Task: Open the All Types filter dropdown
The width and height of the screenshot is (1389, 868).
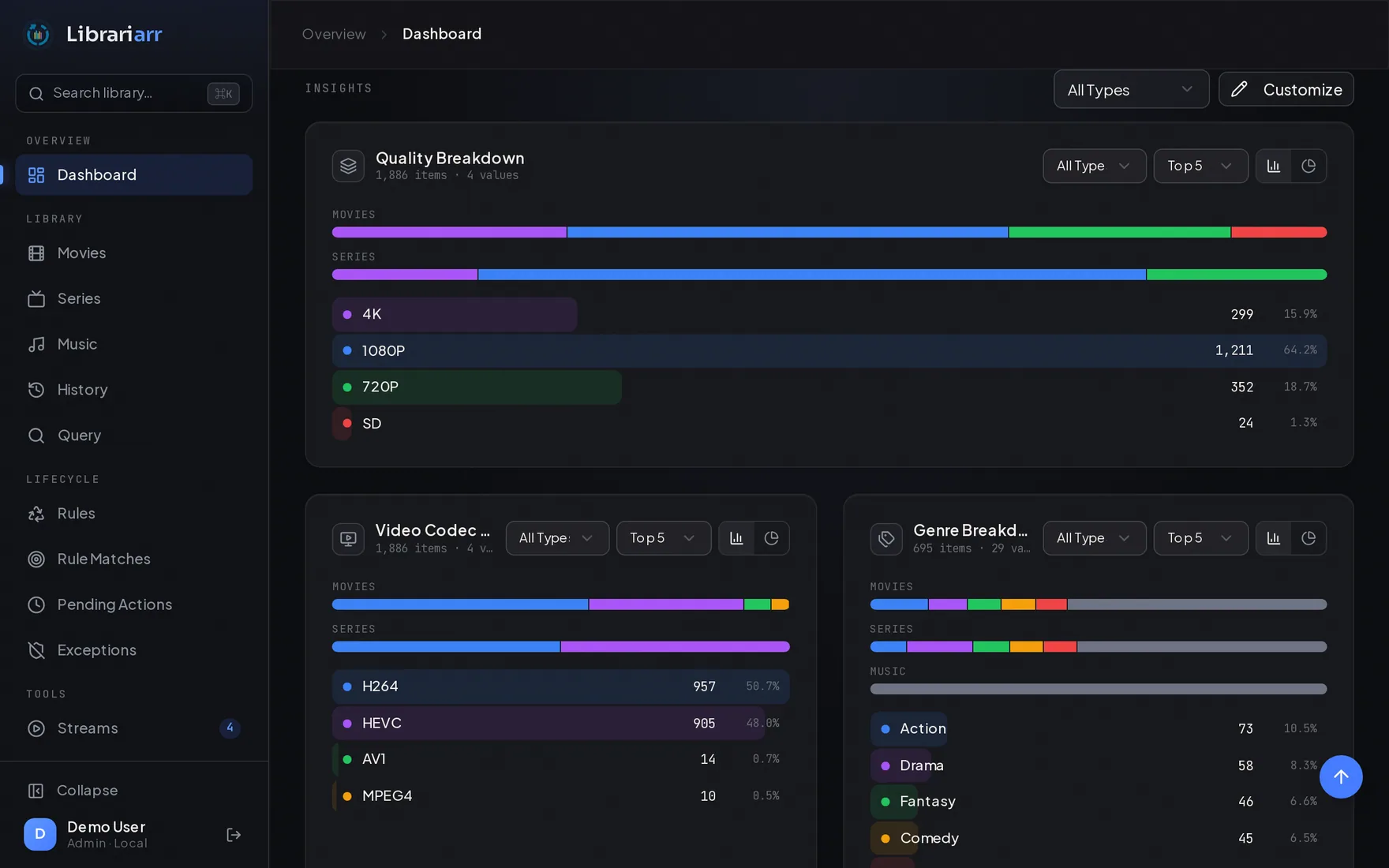Action: 1131,89
